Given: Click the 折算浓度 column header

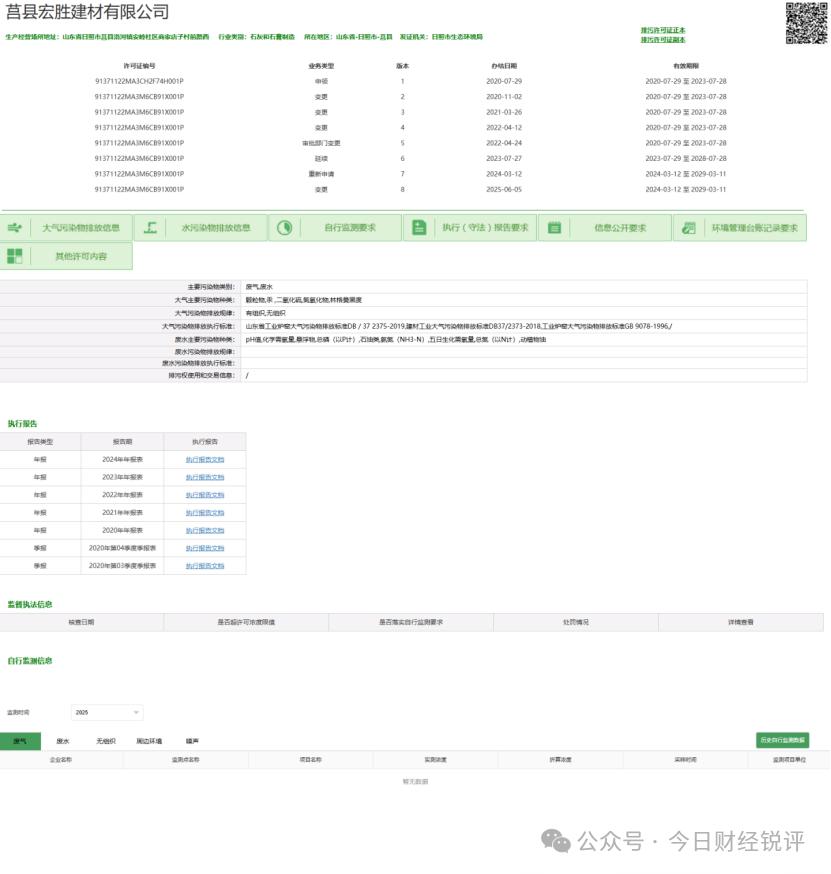Looking at the screenshot, I should pyautogui.click(x=560, y=759).
